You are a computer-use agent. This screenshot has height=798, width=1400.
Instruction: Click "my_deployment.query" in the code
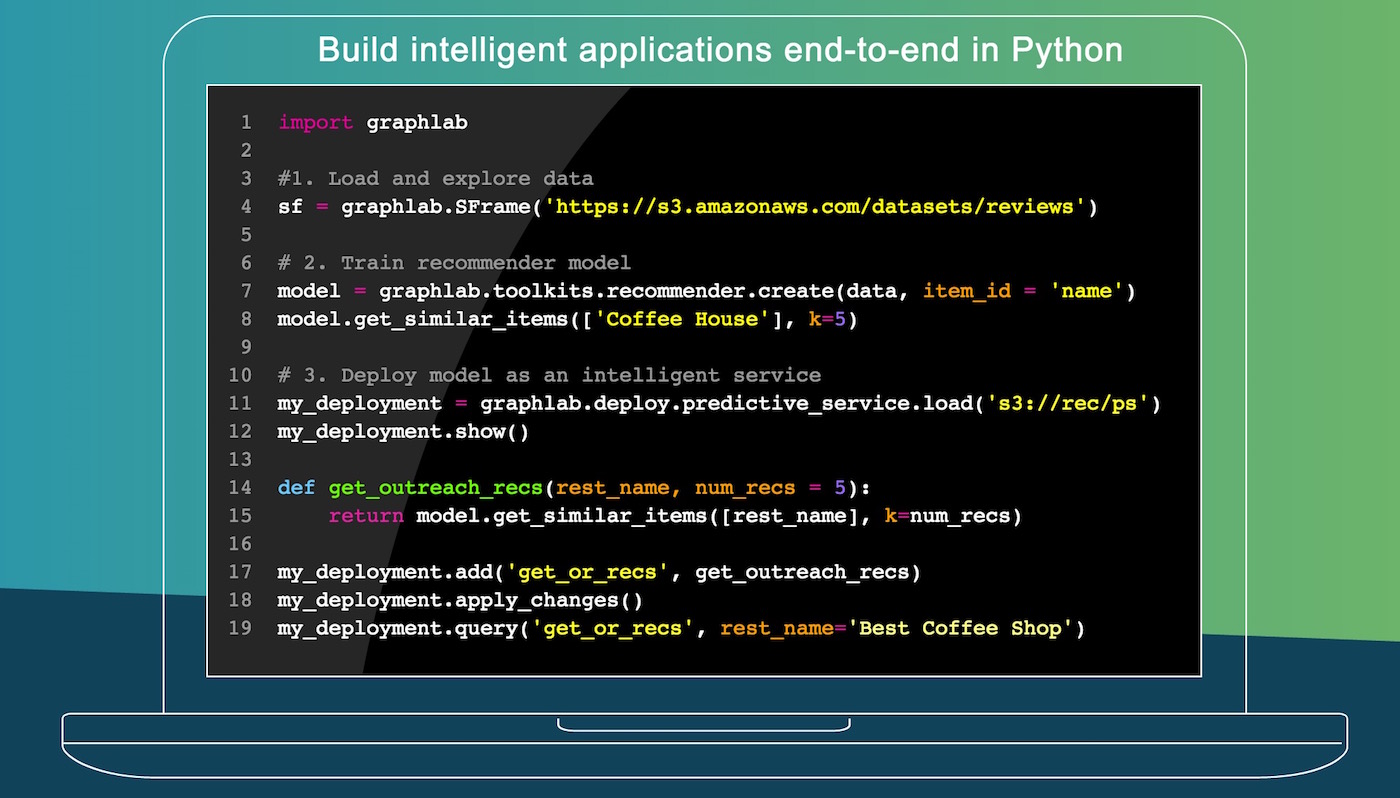click(398, 628)
